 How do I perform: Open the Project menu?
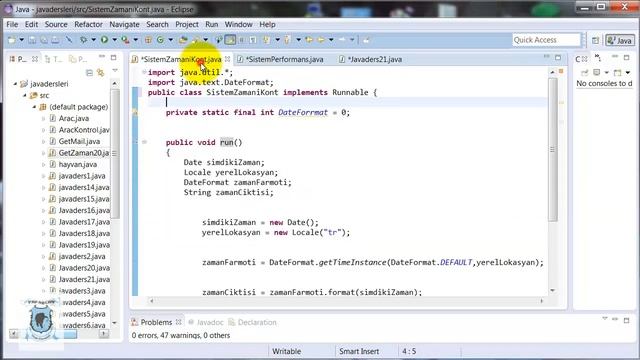(187, 24)
